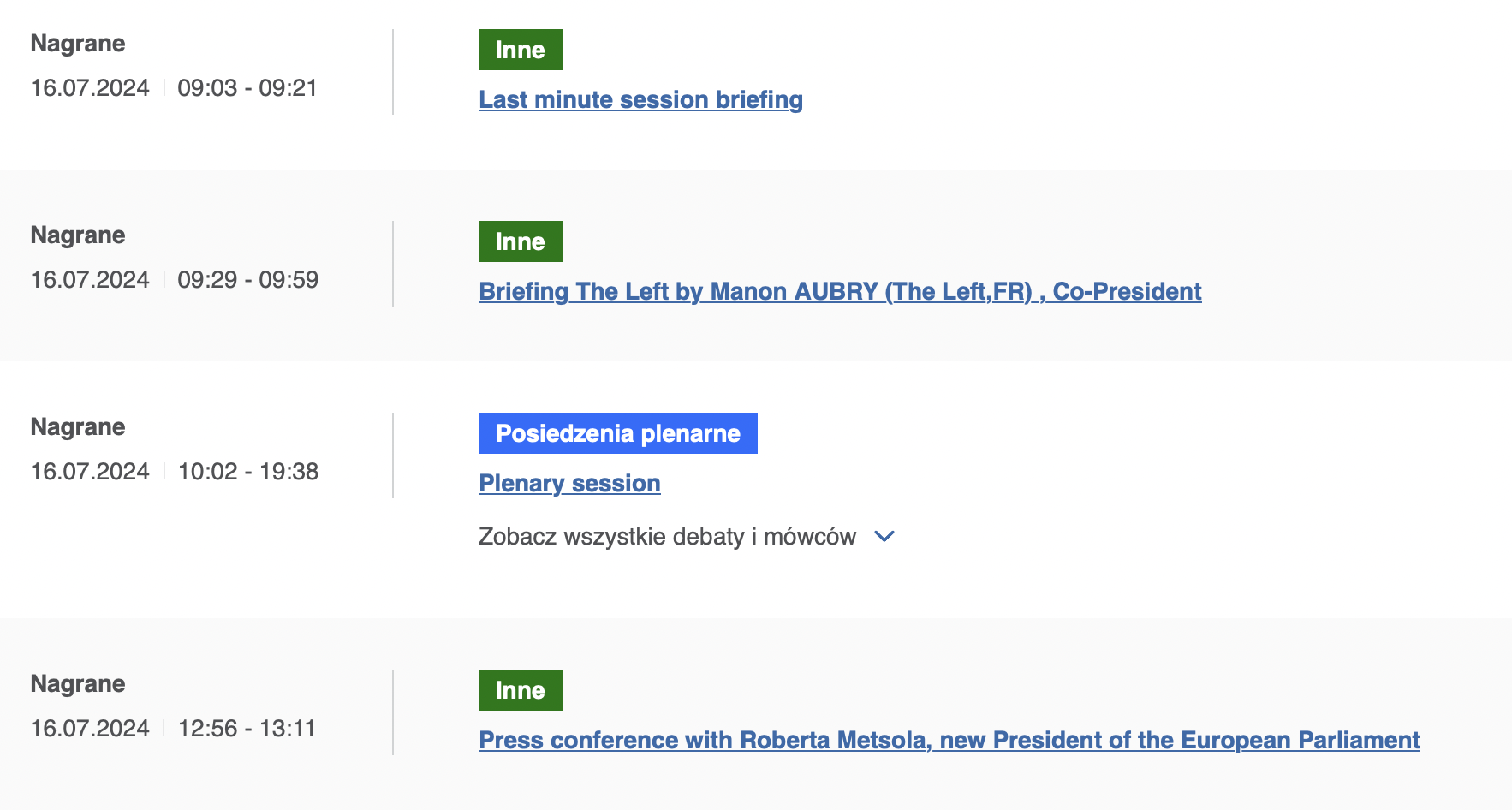Open the Roberta Metsola press conference link
Image resolution: width=1512 pixels, height=810 pixels.
(x=949, y=740)
